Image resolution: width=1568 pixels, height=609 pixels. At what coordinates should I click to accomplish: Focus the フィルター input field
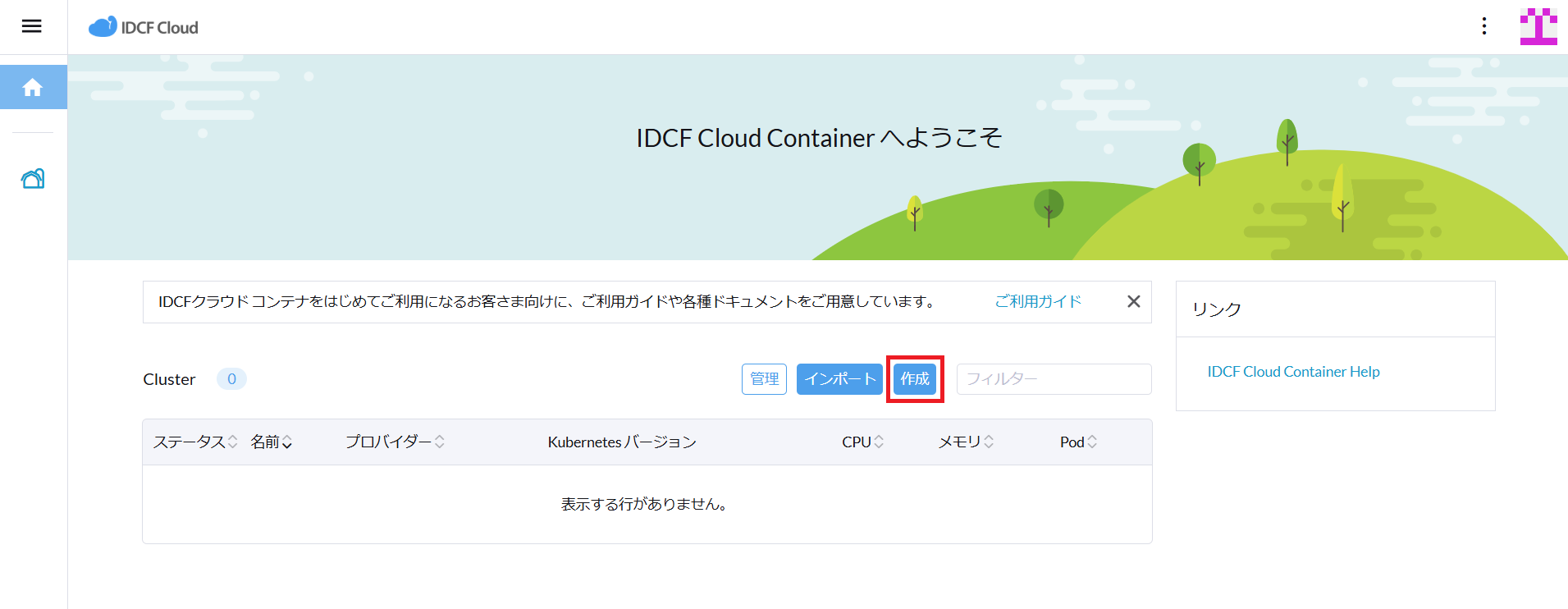point(1054,379)
